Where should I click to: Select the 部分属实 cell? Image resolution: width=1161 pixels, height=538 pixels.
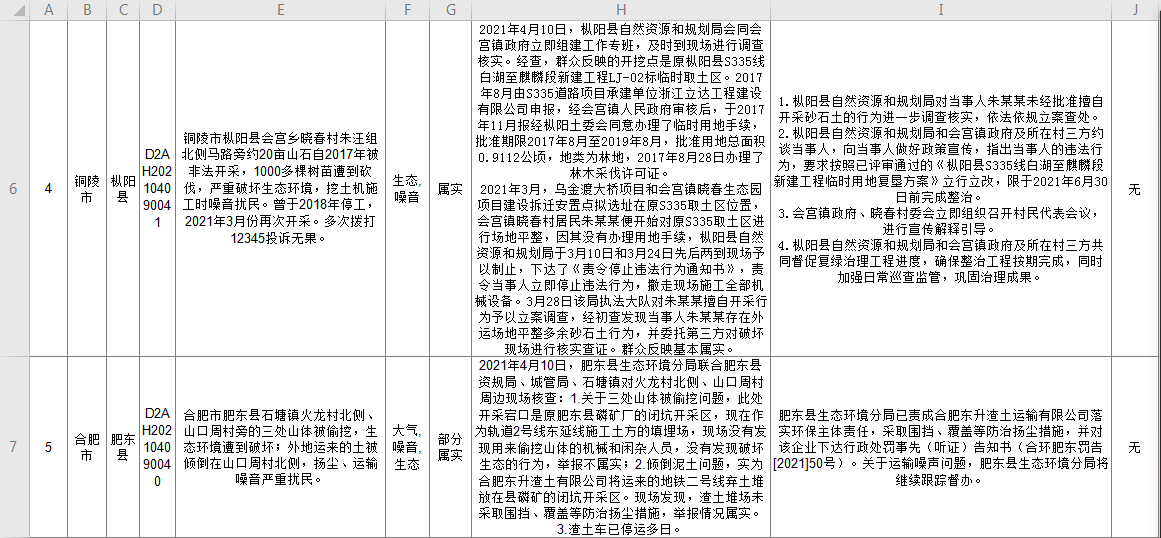tap(451, 447)
